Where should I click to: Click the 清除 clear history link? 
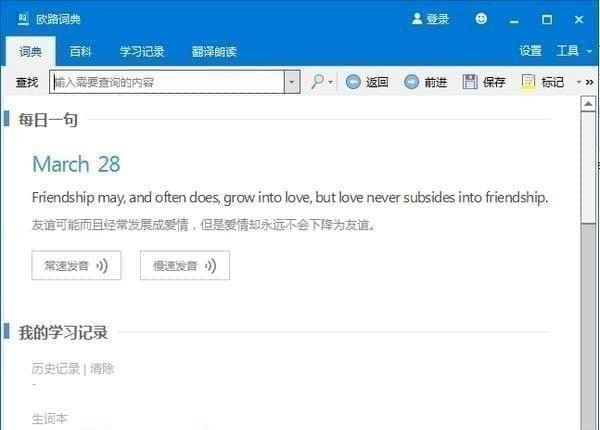coord(102,368)
